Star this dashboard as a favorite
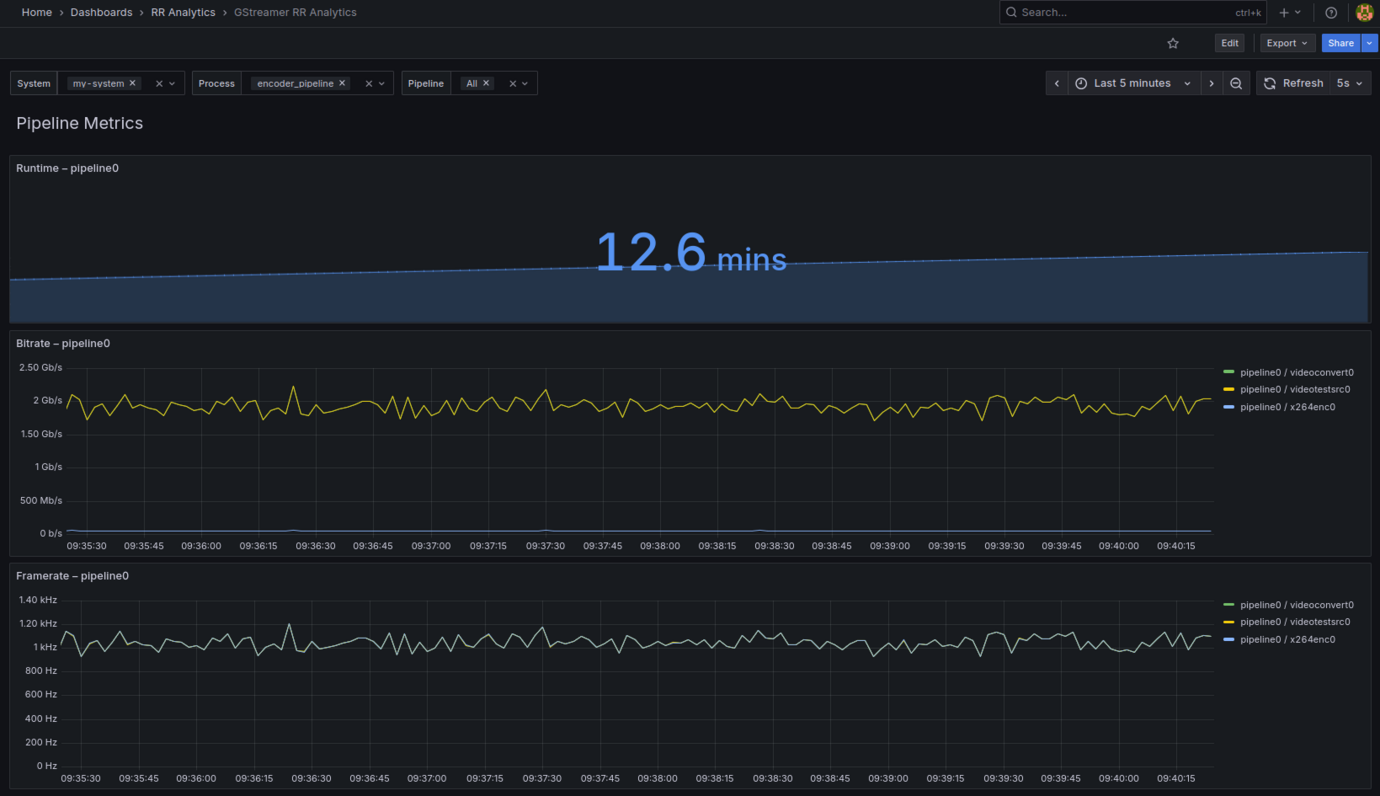 (1173, 43)
